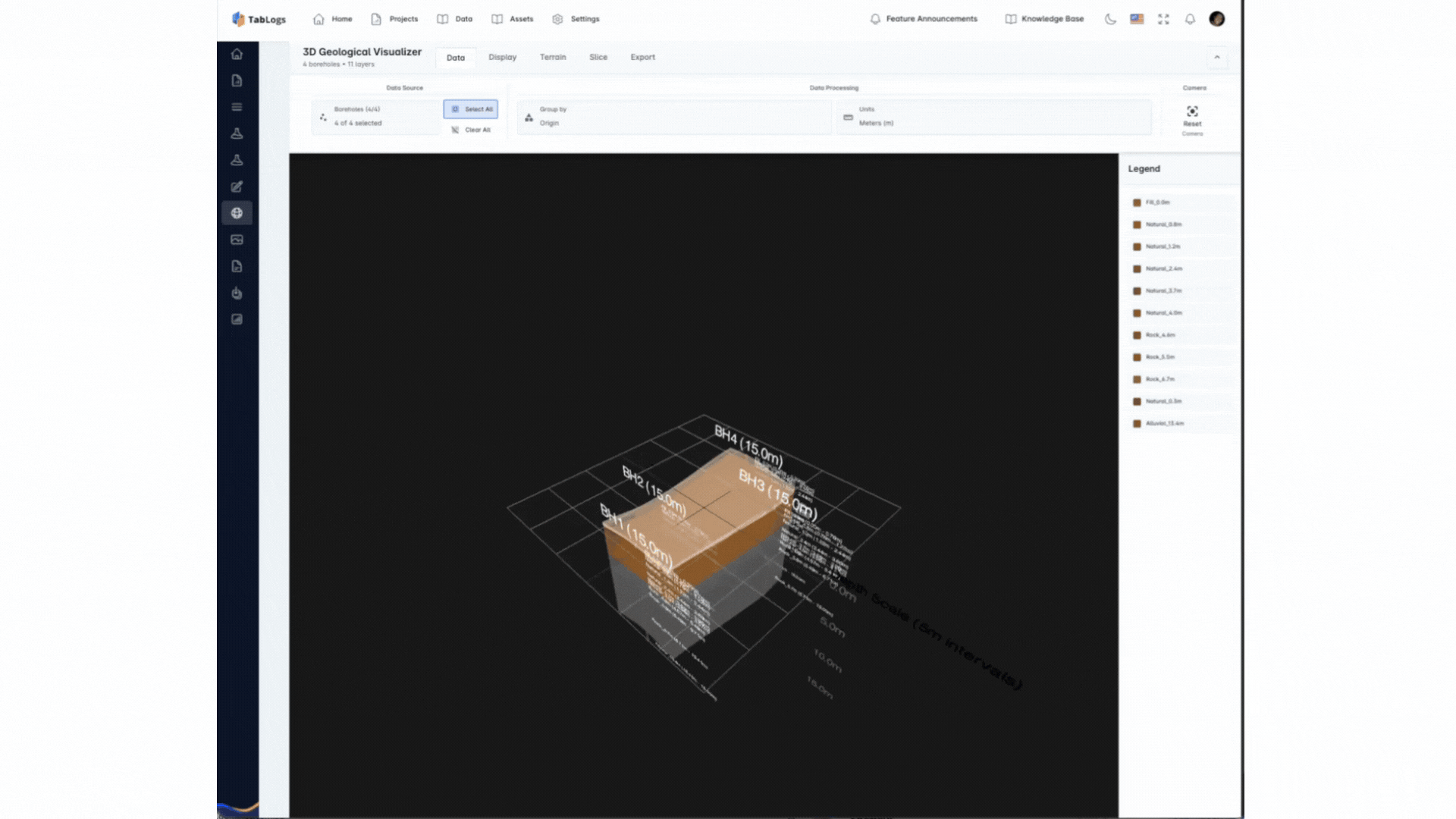Open the Home menu in top navigation
1456x819 pixels.
pyautogui.click(x=333, y=19)
